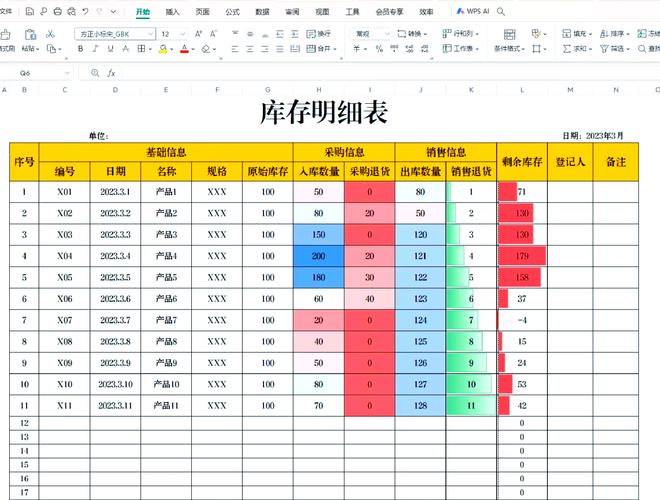660x500 pixels.
Task: Click the Decrease Font Size icon
Action: (x=213, y=34)
